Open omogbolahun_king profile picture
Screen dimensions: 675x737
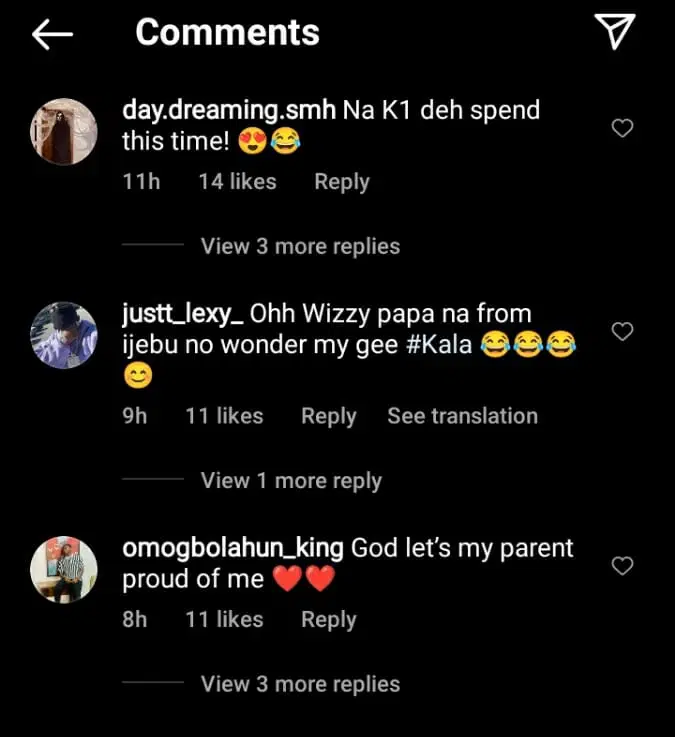[64, 570]
